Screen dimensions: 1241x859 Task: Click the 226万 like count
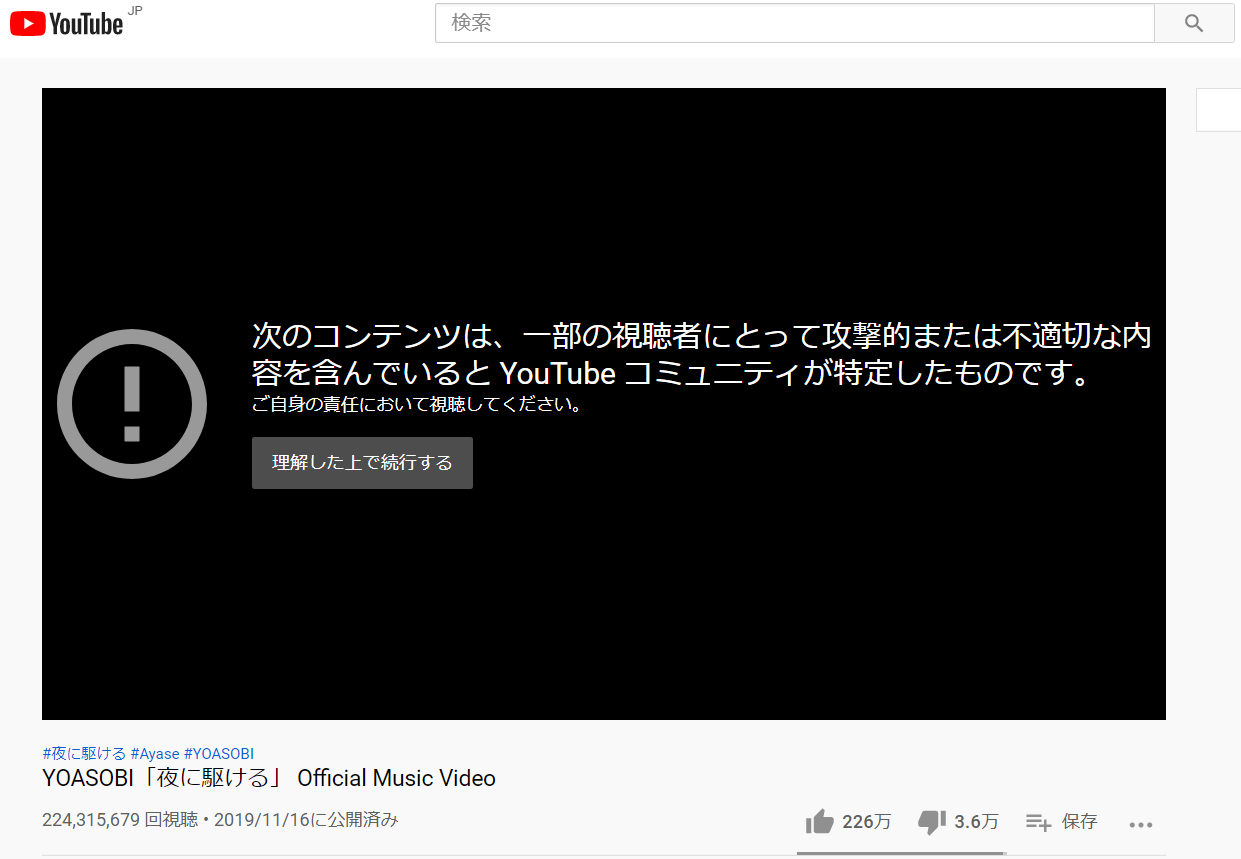866,822
